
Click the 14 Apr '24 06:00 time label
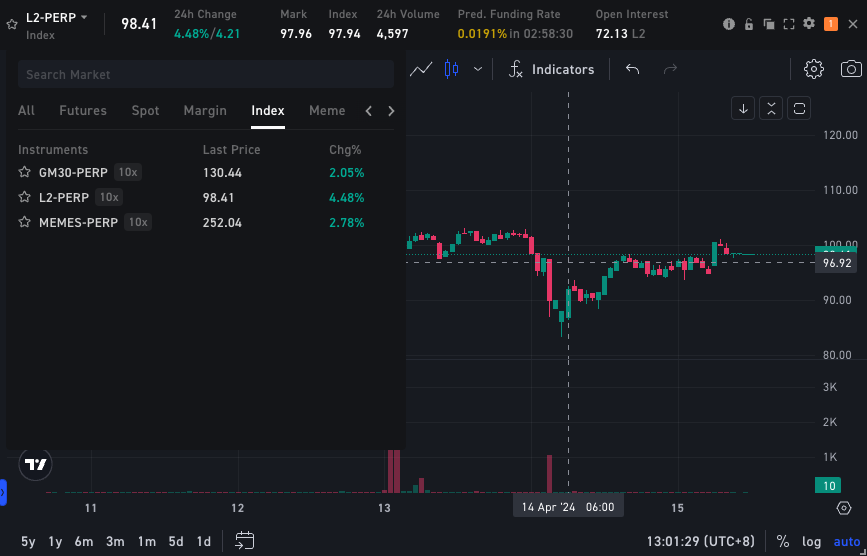[x=568, y=507]
